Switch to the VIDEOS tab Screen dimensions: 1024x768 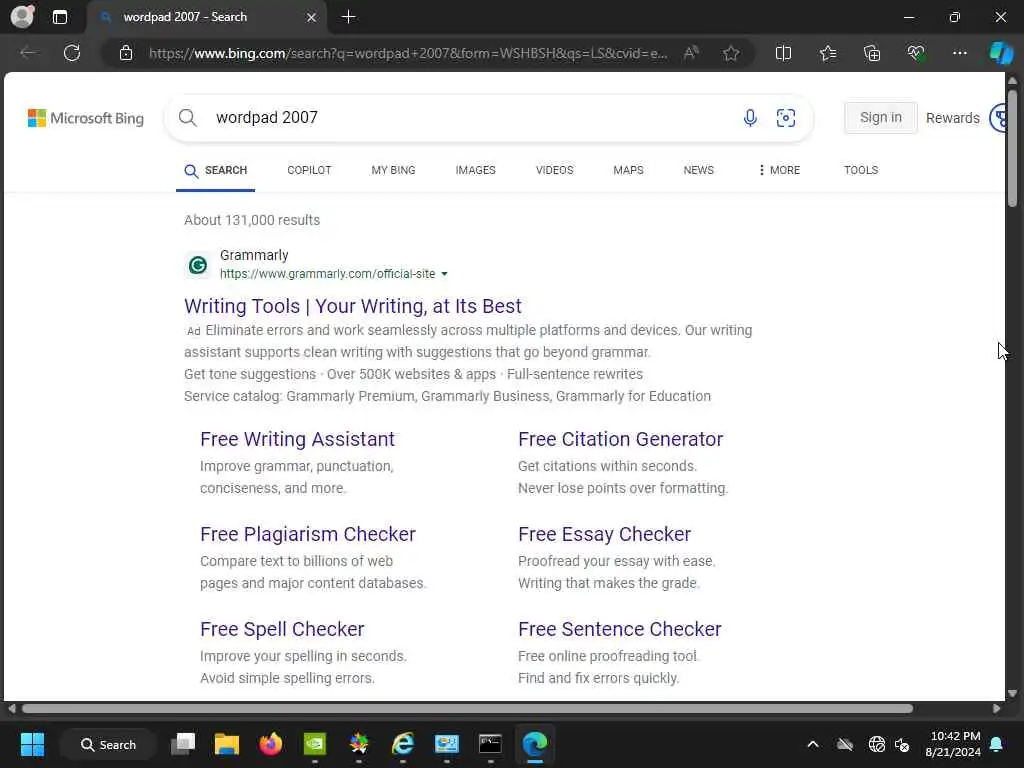coord(554,170)
